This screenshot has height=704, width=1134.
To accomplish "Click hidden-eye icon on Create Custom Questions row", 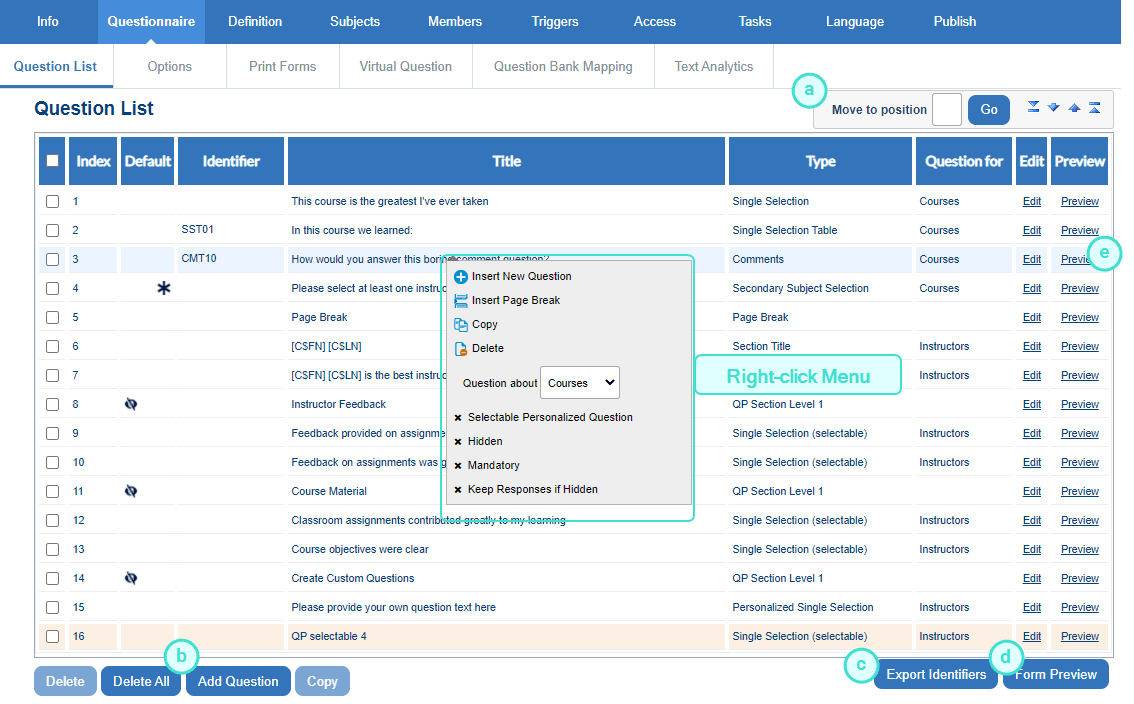I will [131, 578].
